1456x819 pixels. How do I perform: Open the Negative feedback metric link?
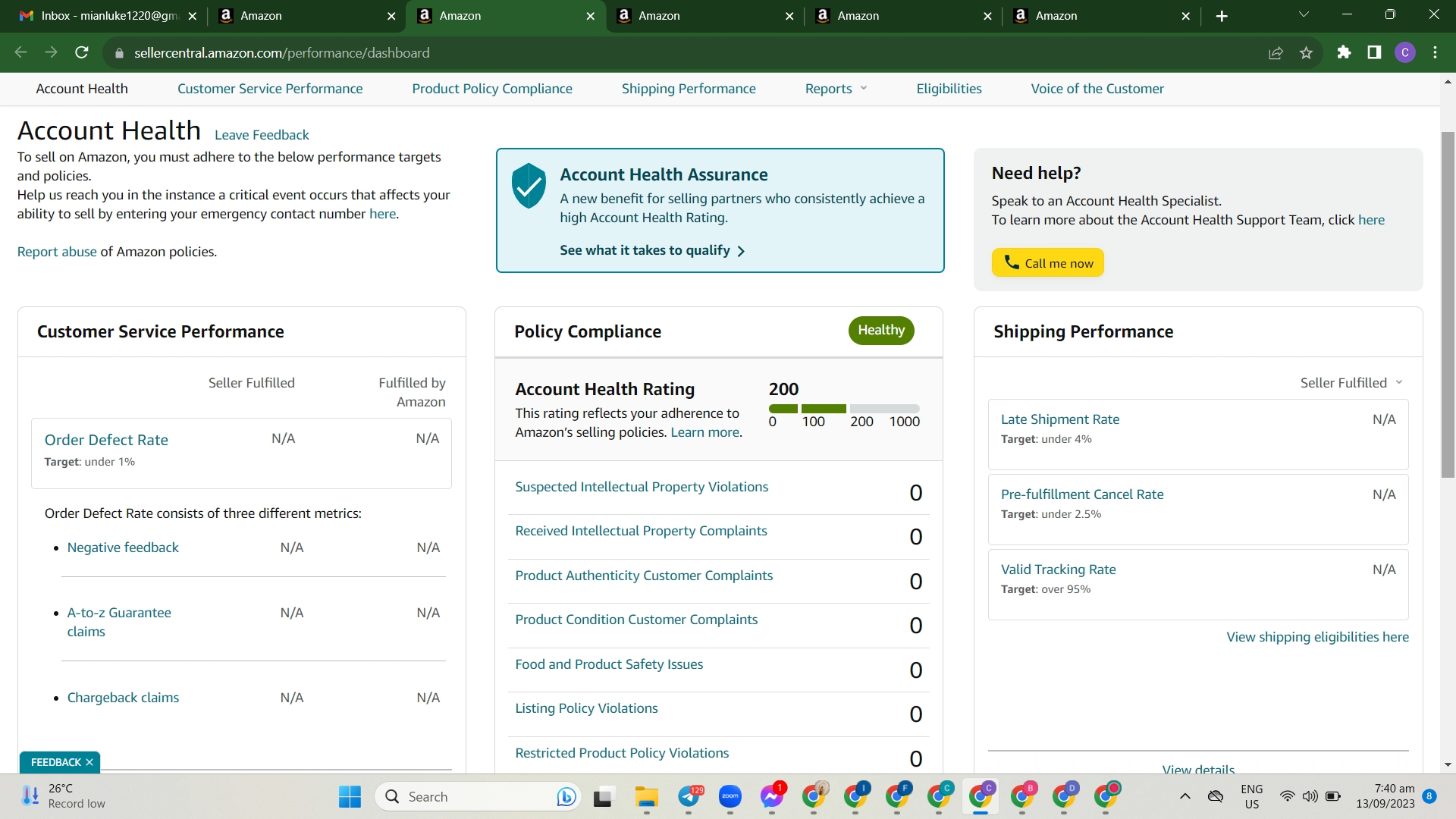click(123, 548)
